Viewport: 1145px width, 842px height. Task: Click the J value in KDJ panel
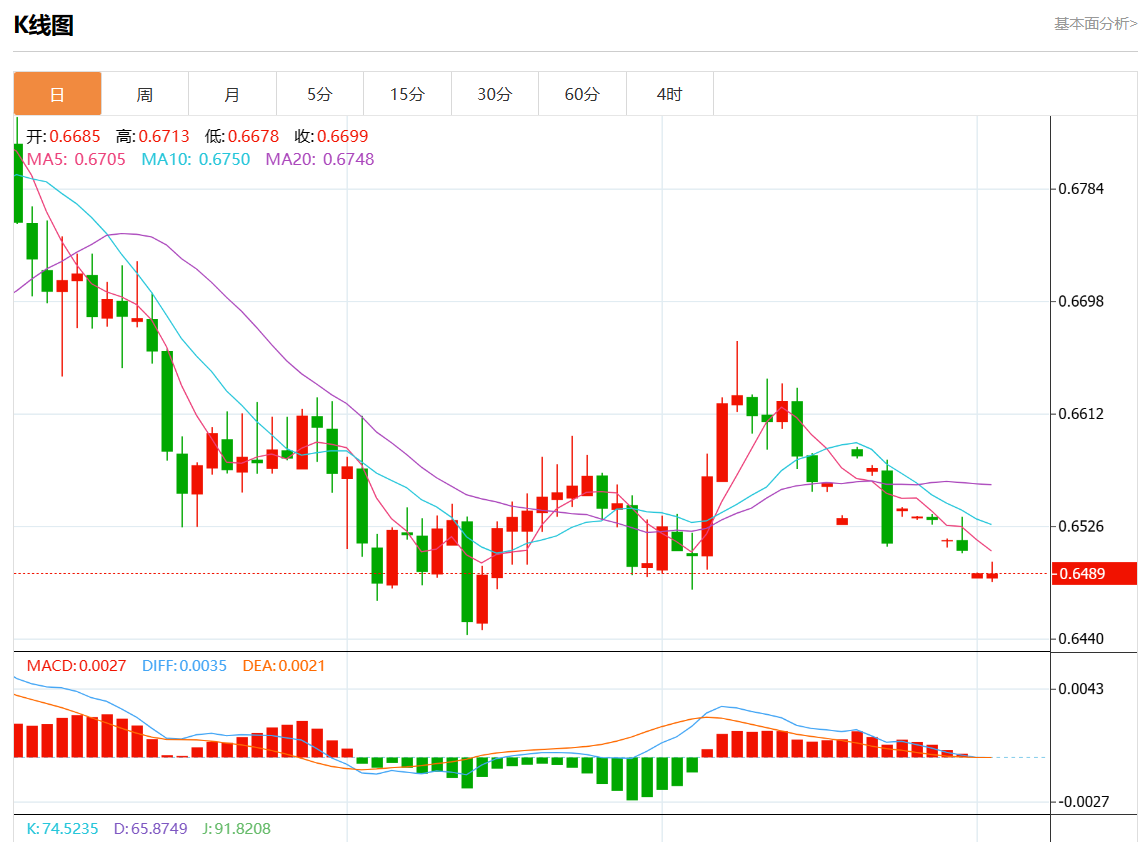[234, 828]
